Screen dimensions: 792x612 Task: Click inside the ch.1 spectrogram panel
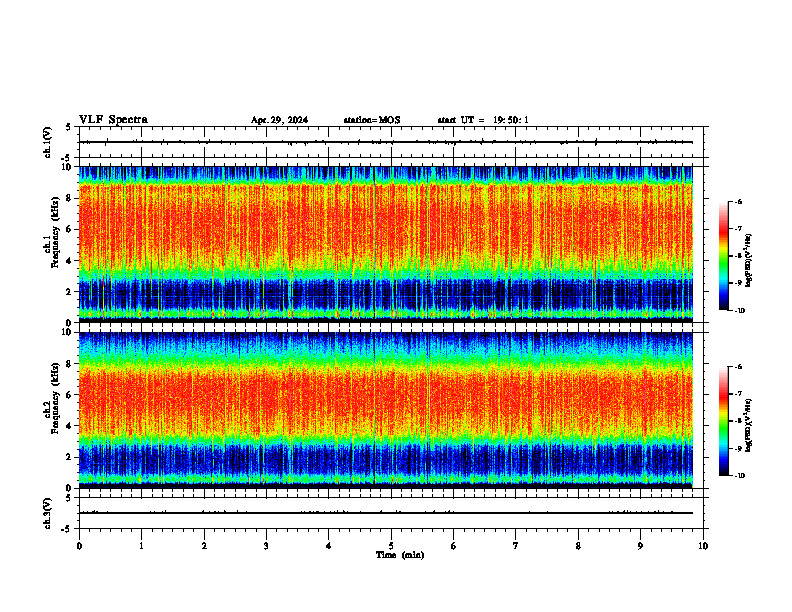(386, 244)
